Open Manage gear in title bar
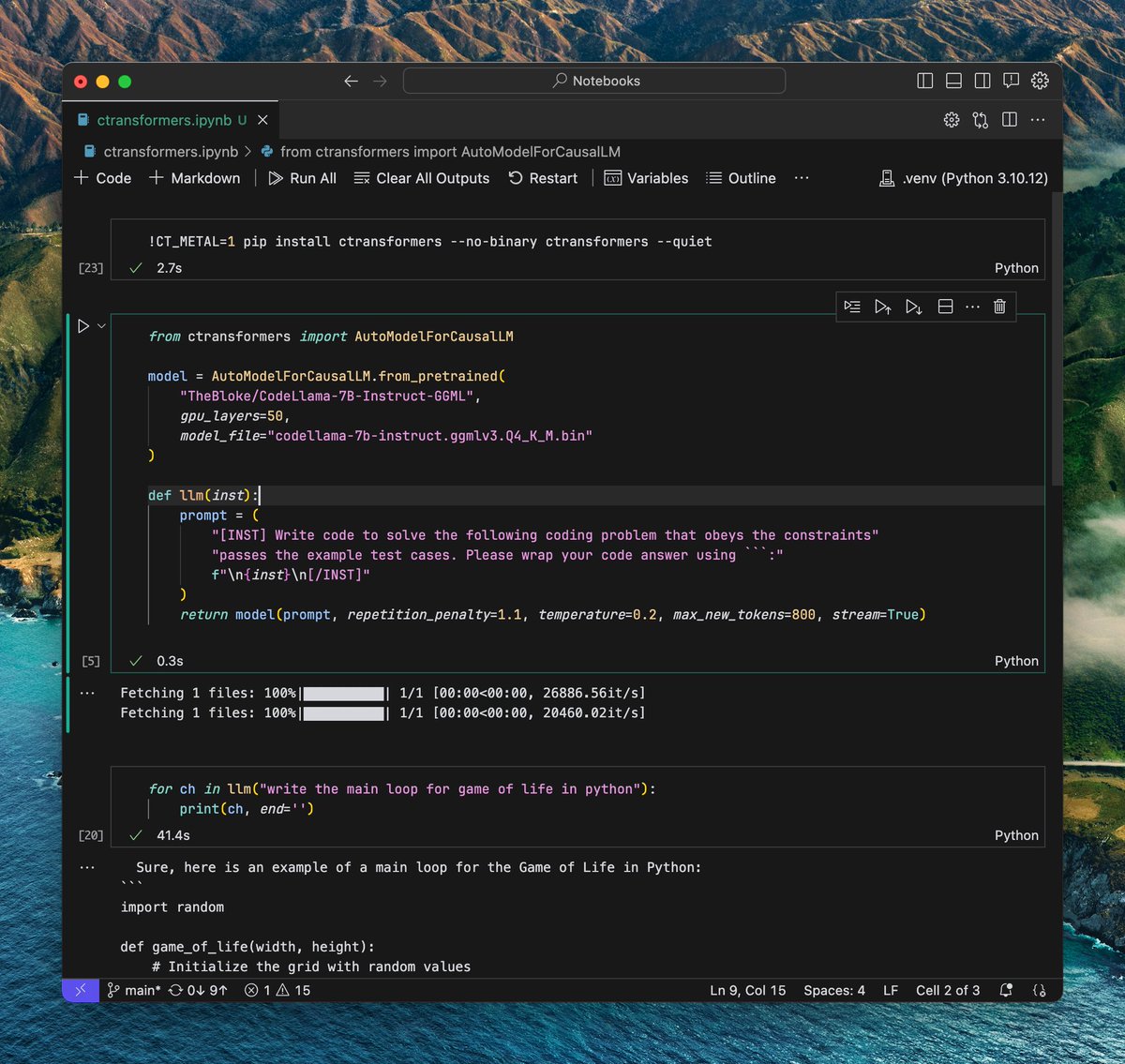The image size is (1125, 1064). tap(1040, 81)
